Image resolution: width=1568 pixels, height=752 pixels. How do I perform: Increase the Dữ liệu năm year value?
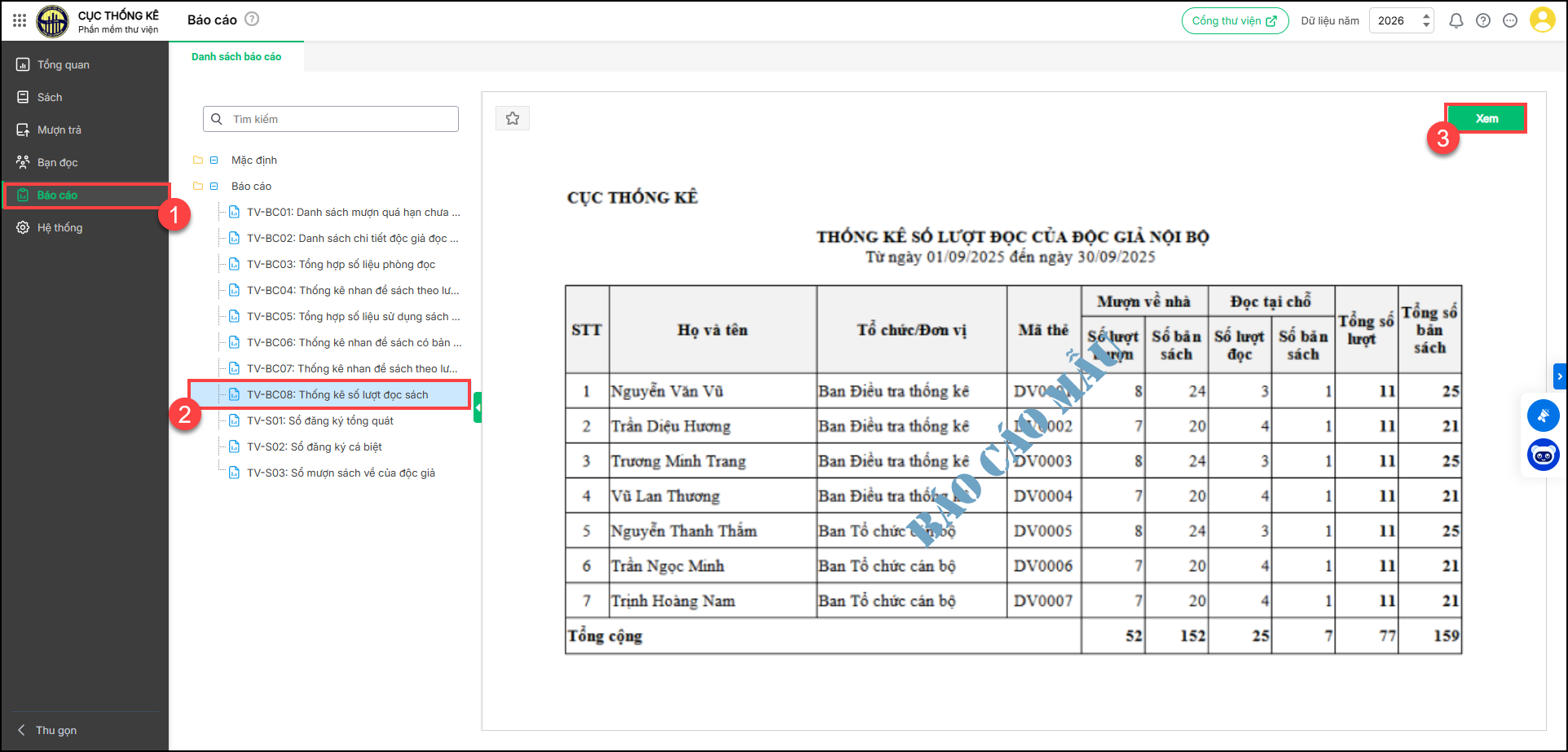coord(1426,15)
